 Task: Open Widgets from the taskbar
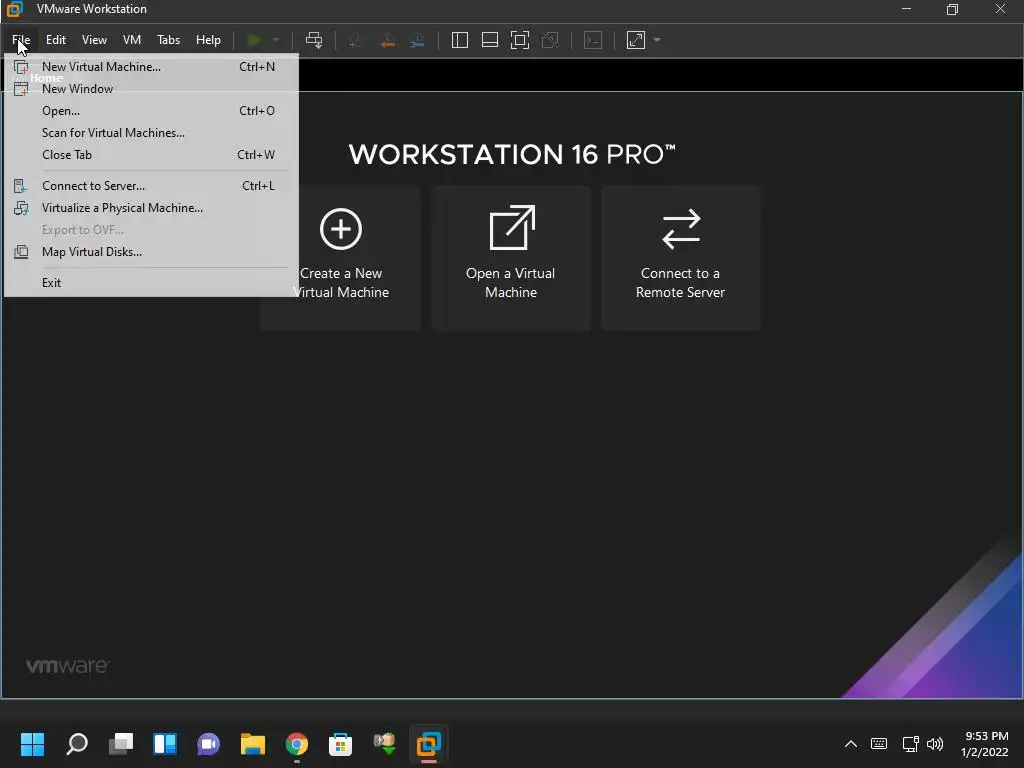165,744
